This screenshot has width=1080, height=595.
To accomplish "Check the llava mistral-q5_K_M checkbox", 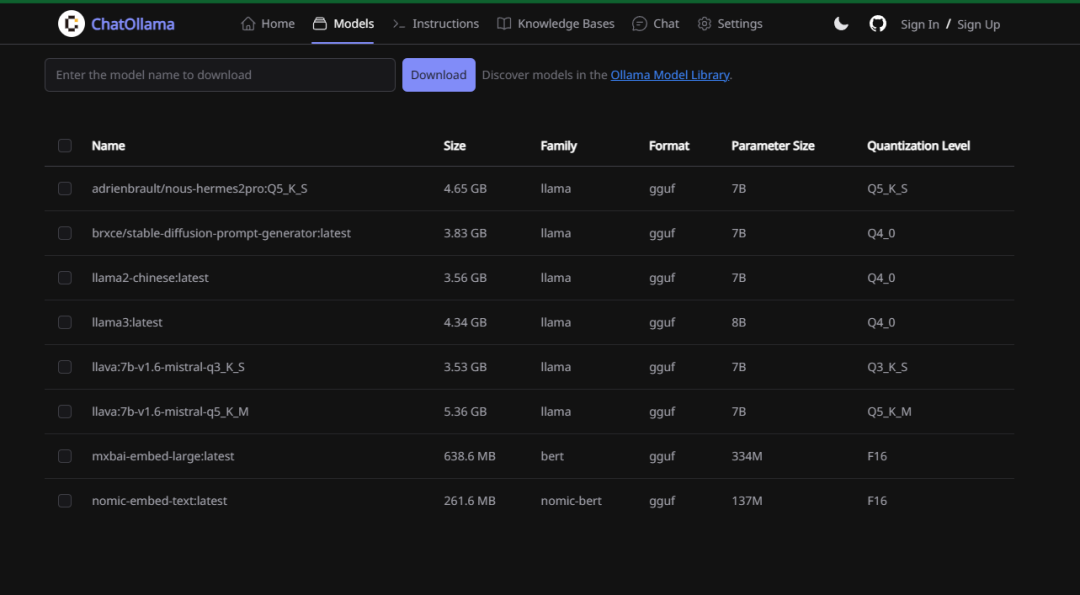I will tap(65, 411).
